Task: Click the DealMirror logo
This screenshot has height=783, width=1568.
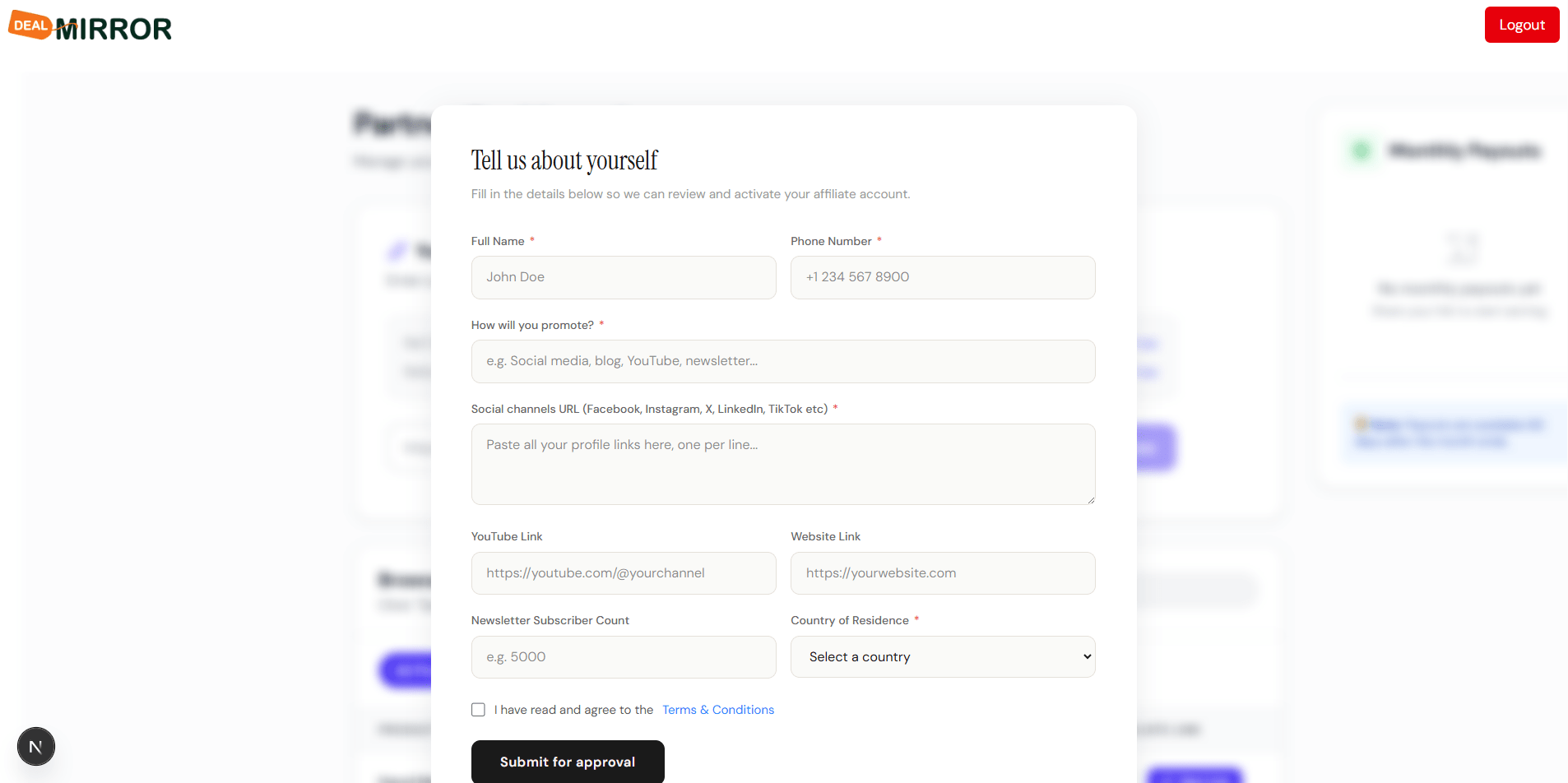Action: tap(89, 25)
